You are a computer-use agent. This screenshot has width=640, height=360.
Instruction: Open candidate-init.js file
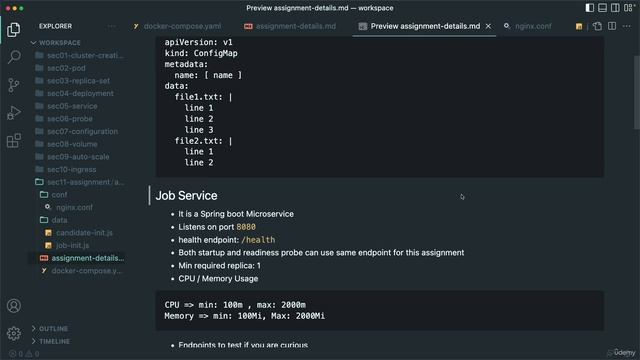pyautogui.click(x=79, y=233)
